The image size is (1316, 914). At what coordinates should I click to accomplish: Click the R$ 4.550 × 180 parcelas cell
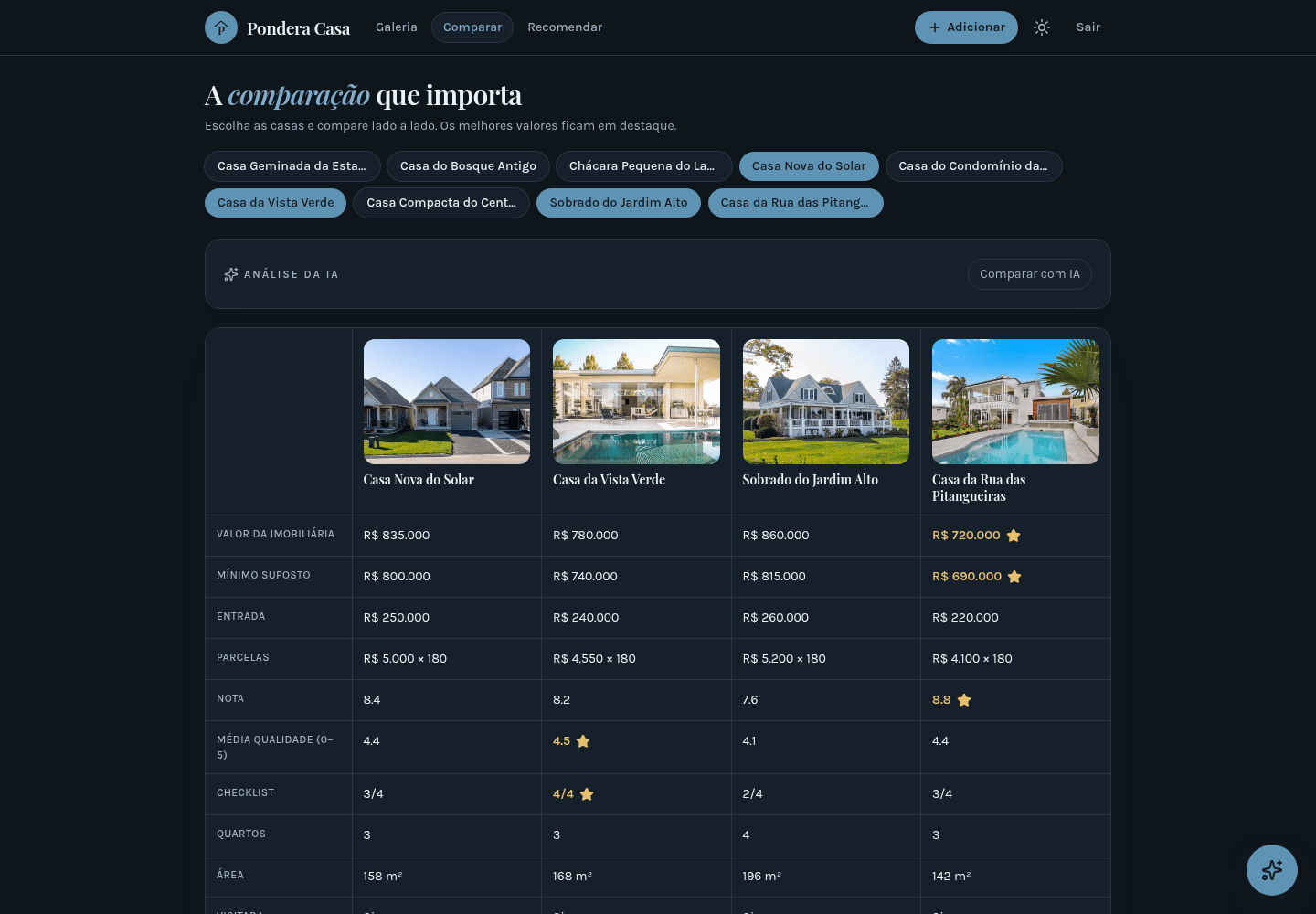tap(594, 659)
